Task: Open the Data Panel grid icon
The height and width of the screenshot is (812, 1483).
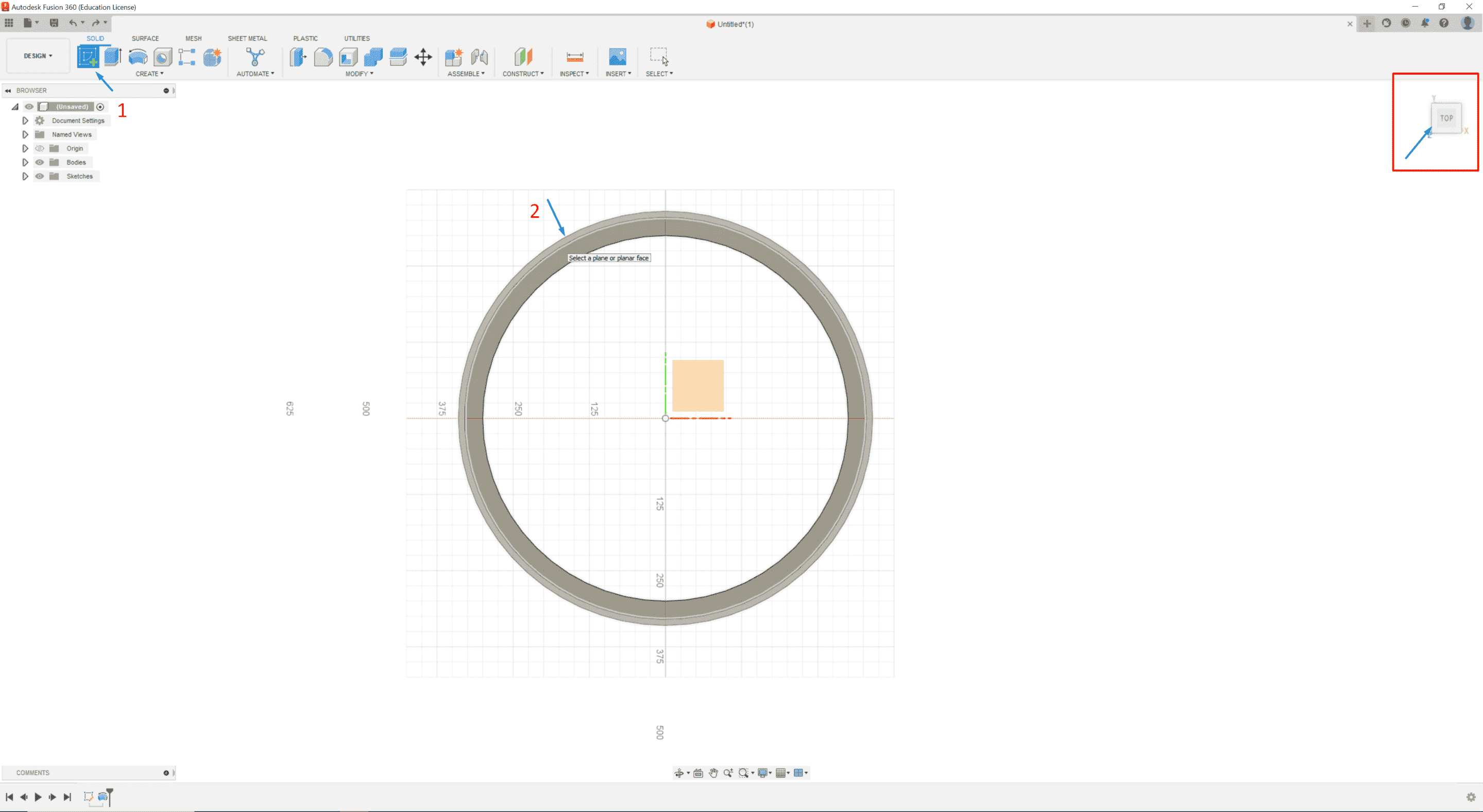Action: click(x=9, y=23)
